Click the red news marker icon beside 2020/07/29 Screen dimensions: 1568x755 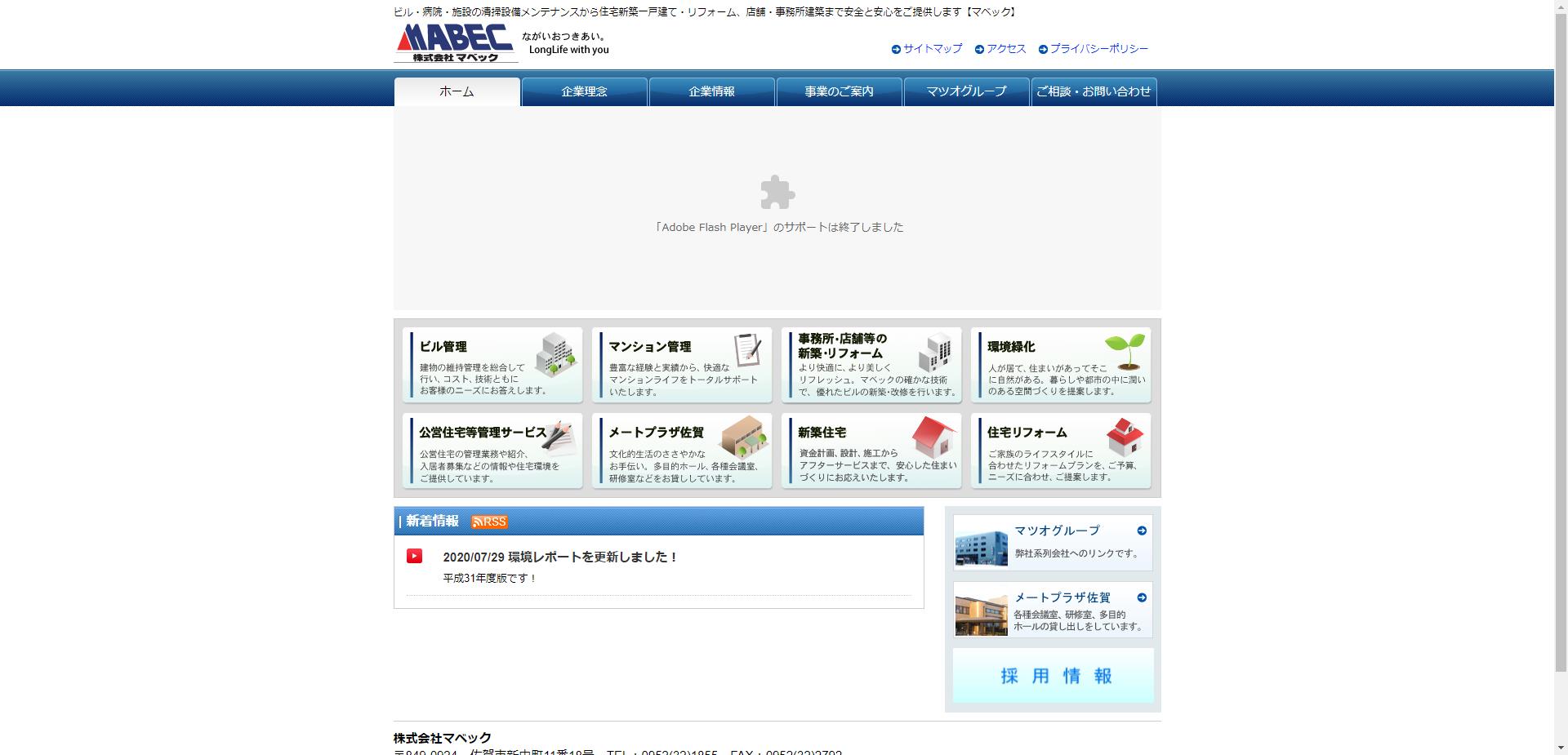coord(416,556)
